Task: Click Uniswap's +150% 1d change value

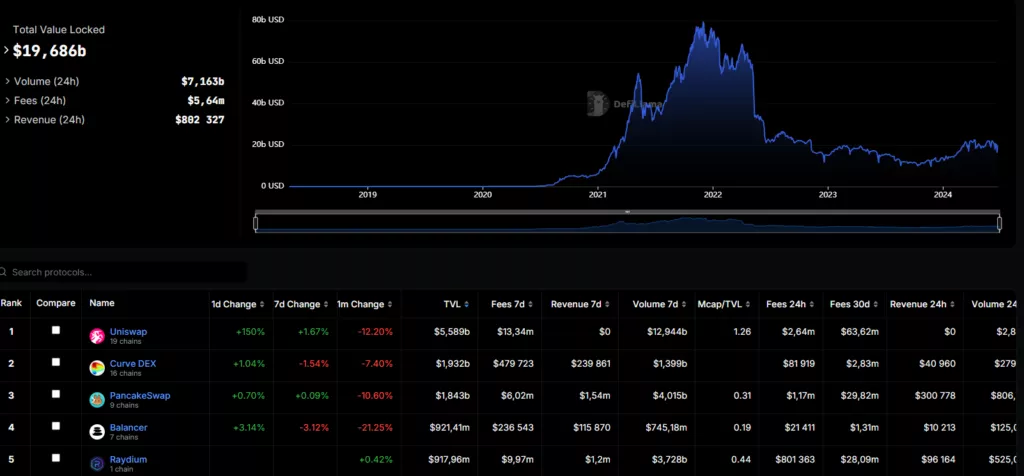Action: click(251, 332)
